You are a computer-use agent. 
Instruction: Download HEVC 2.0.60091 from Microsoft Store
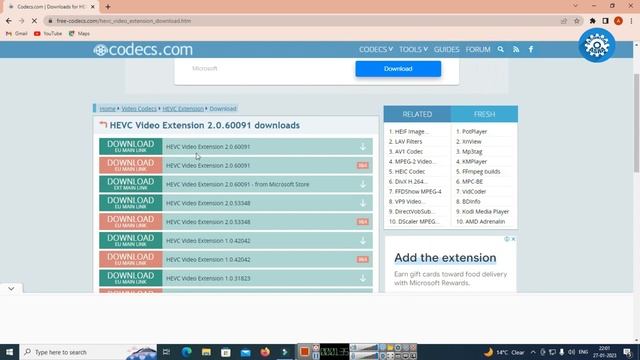131,184
